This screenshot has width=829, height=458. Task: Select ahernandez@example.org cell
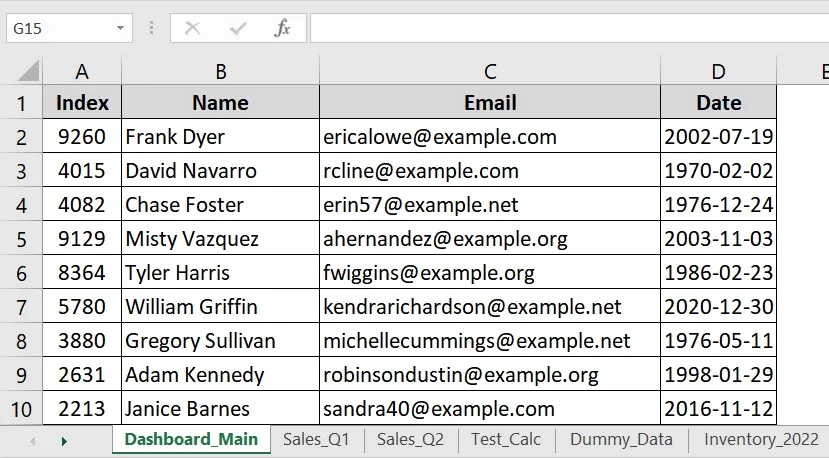[490, 239]
